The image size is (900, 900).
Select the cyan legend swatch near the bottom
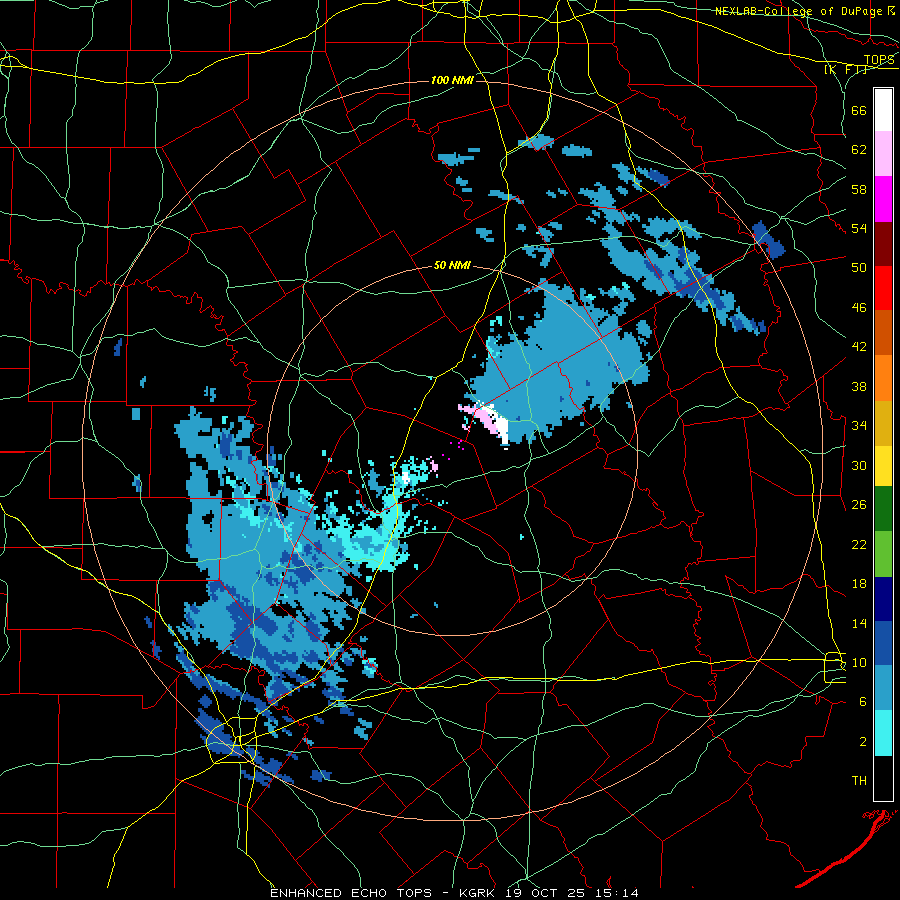point(883,733)
